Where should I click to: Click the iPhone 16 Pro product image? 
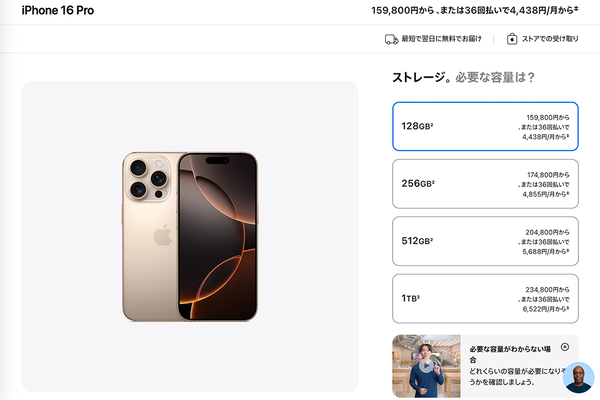pyautogui.click(x=190, y=237)
